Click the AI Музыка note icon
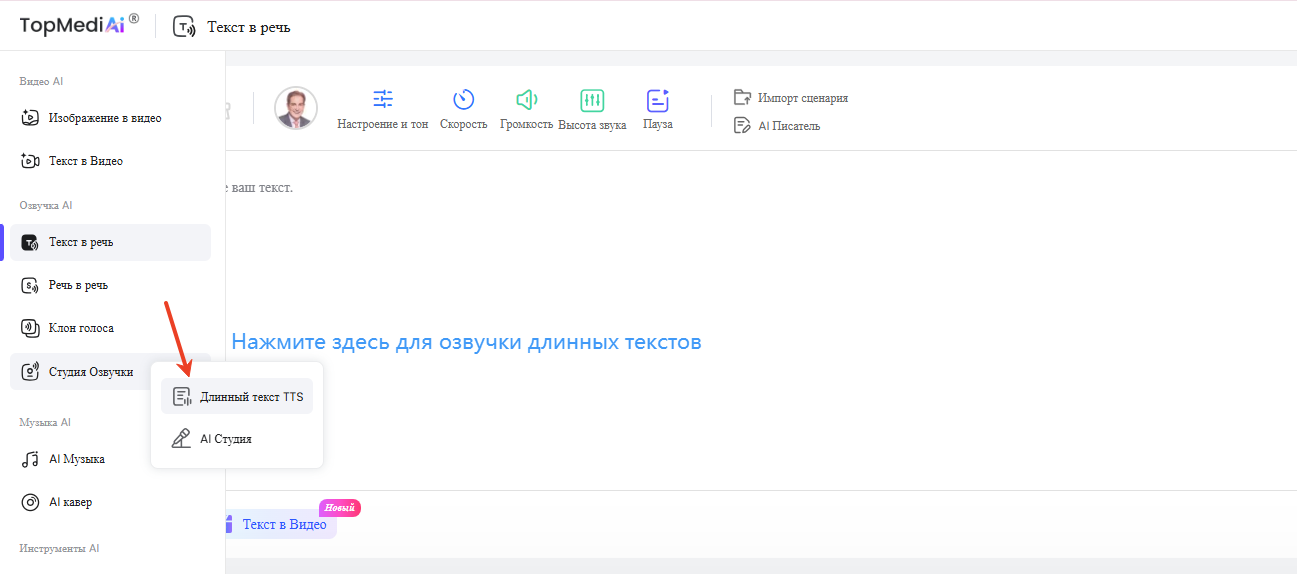 click(x=30, y=460)
